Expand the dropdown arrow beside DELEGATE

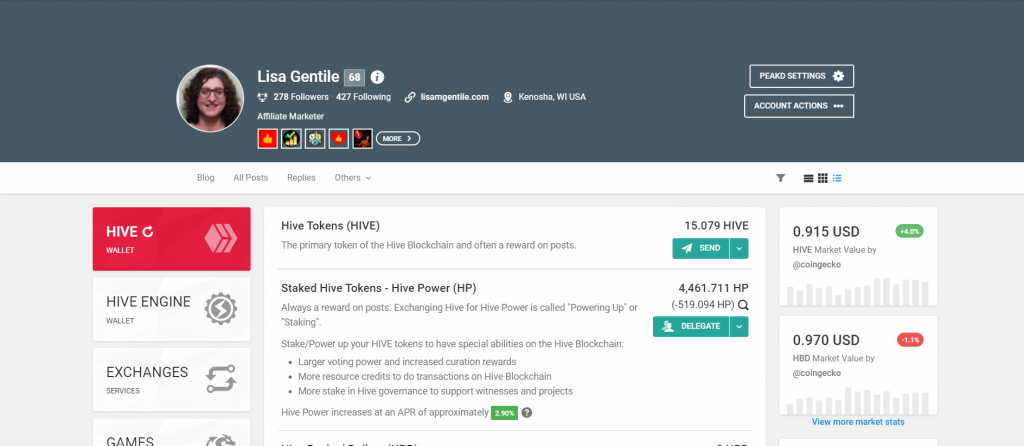point(739,327)
